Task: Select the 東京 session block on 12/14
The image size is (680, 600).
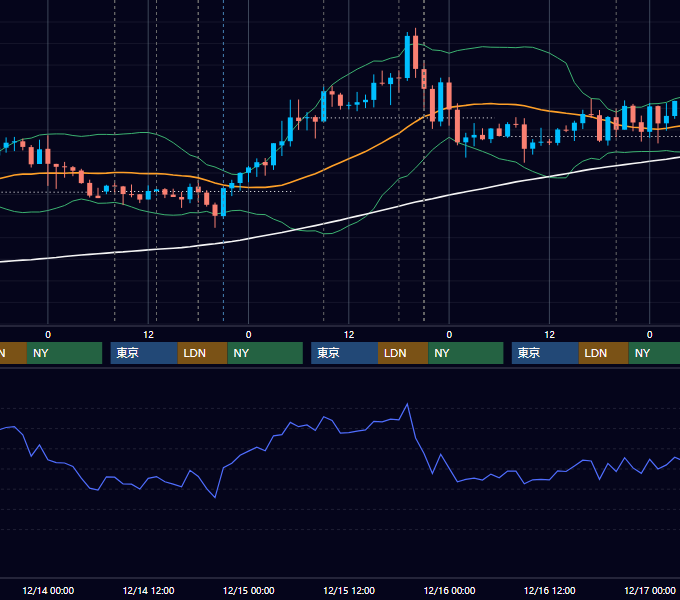Action: pyautogui.click(x=144, y=353)
